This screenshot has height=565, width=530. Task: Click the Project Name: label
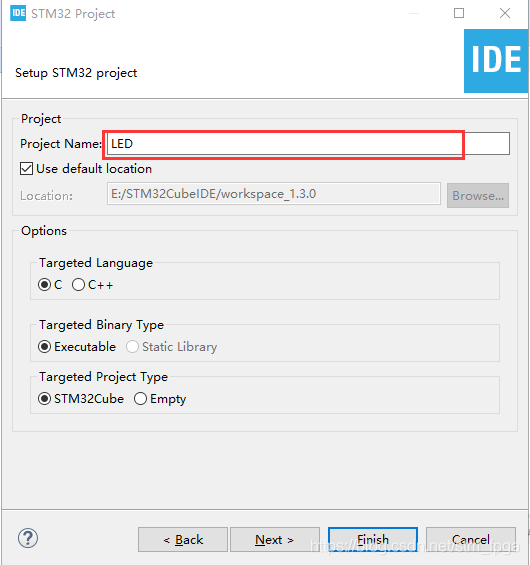[x=61, y=144]
